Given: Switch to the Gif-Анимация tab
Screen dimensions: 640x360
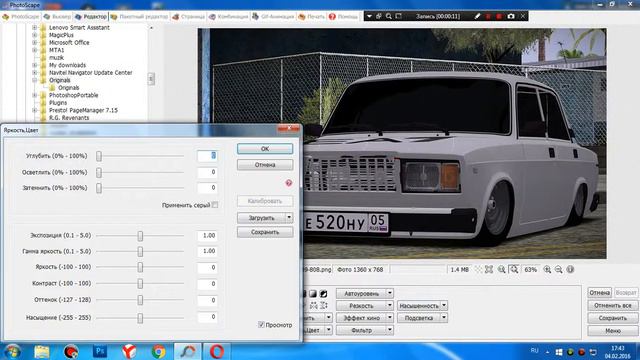Looking at the screenshot, I should coord(273,17).
